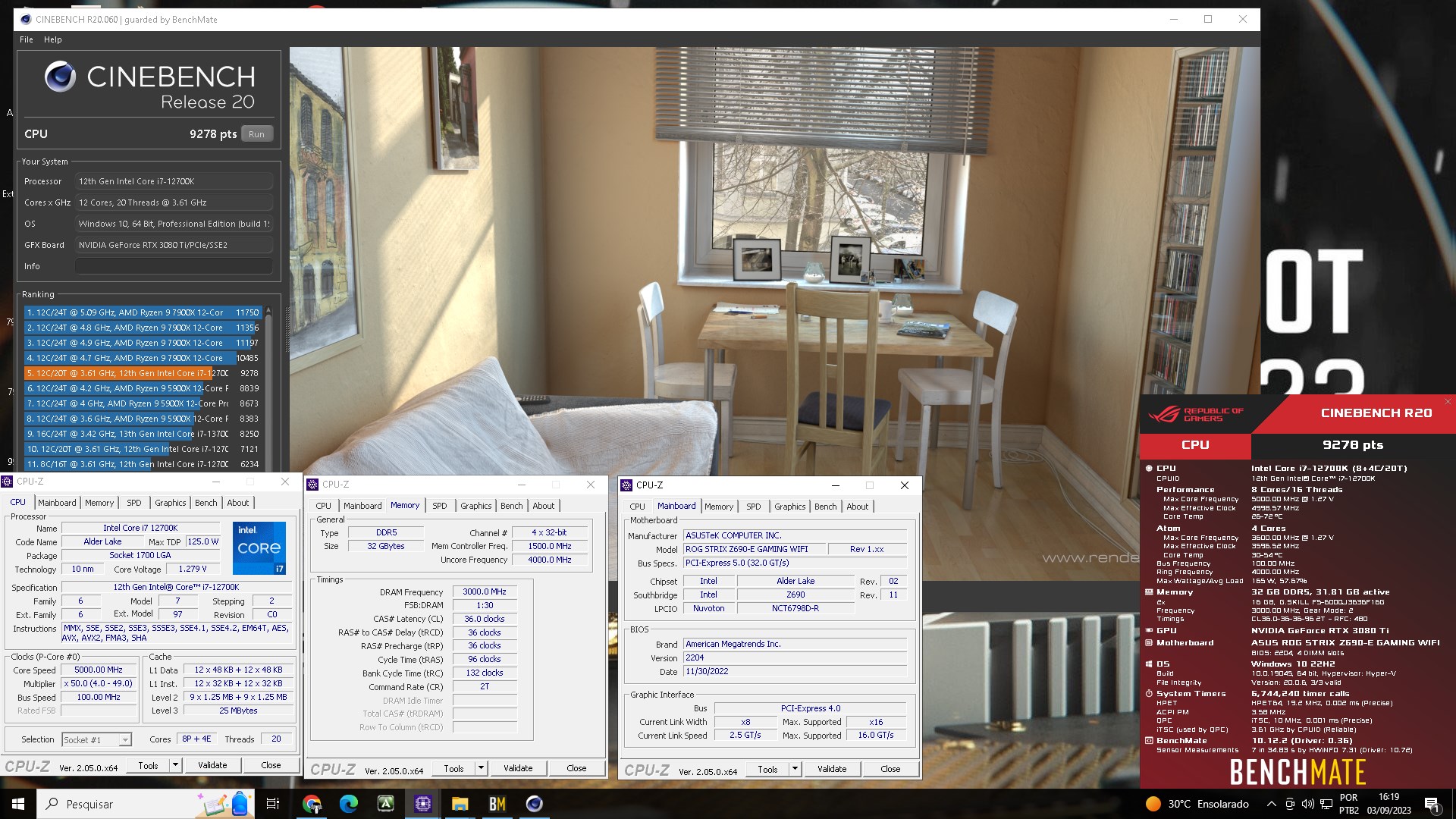1456x819 pixels.
Task: Switch to CPU tab in right CPU-Z window
Action: [638, 507]
